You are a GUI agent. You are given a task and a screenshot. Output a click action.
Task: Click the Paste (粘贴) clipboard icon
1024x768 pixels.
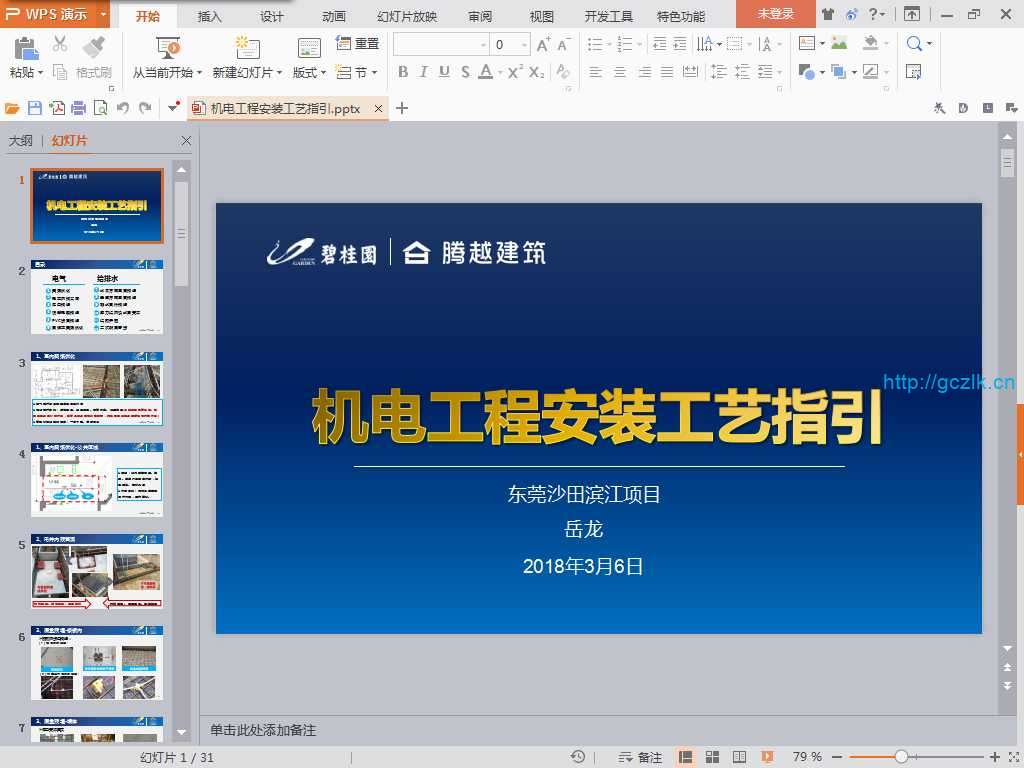pyautogui.click(x=26, y=49)
